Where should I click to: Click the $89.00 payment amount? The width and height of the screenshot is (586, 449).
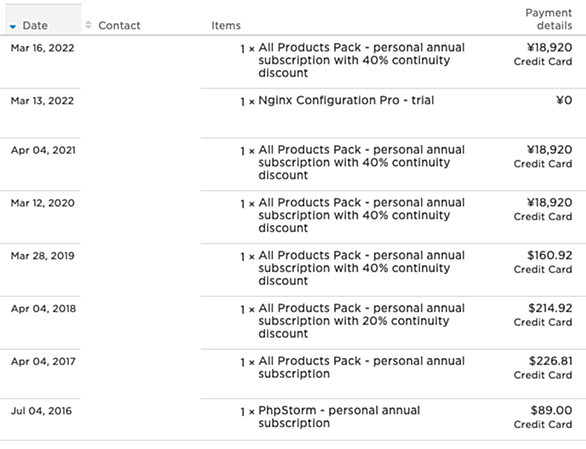click(551, 410)
